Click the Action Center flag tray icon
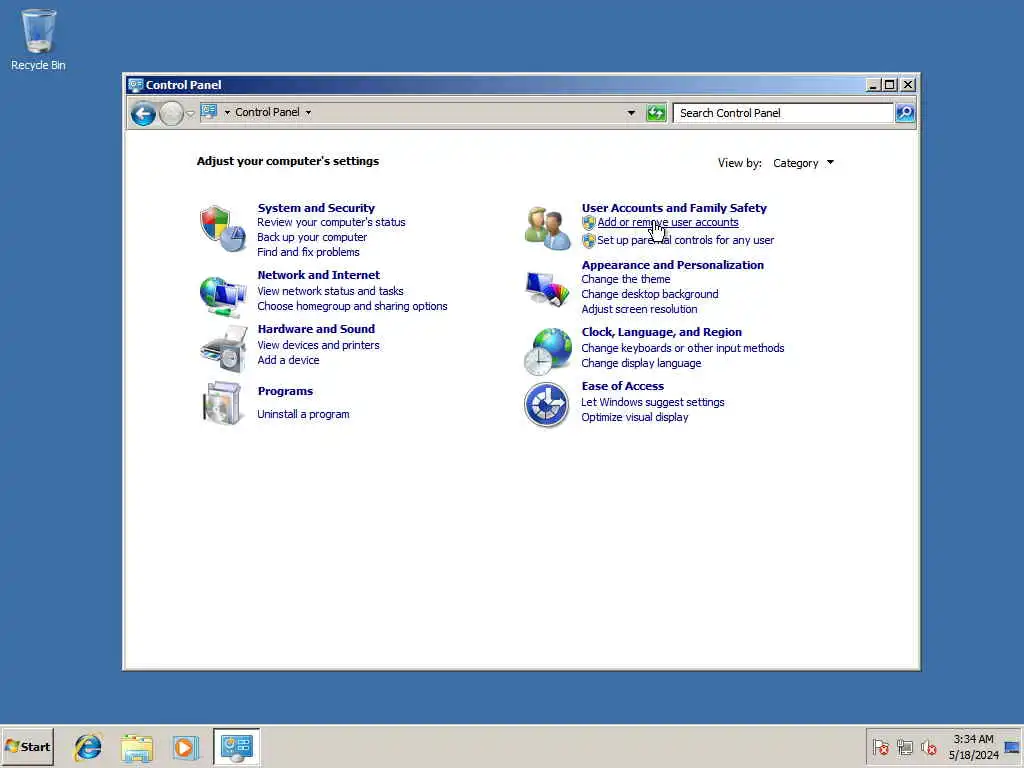The width and height of the screenshot is (1024, 768). (x=880, y=747)
